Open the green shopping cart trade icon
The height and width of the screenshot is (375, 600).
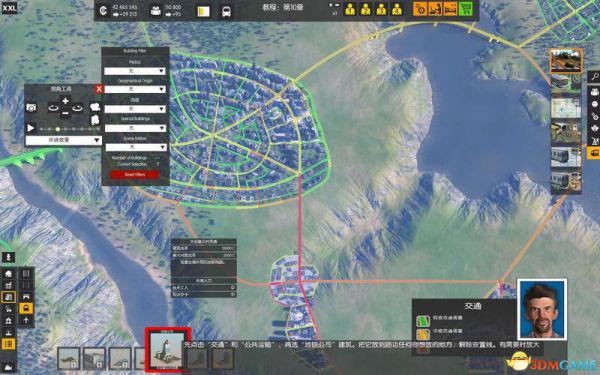coord(466,9)
